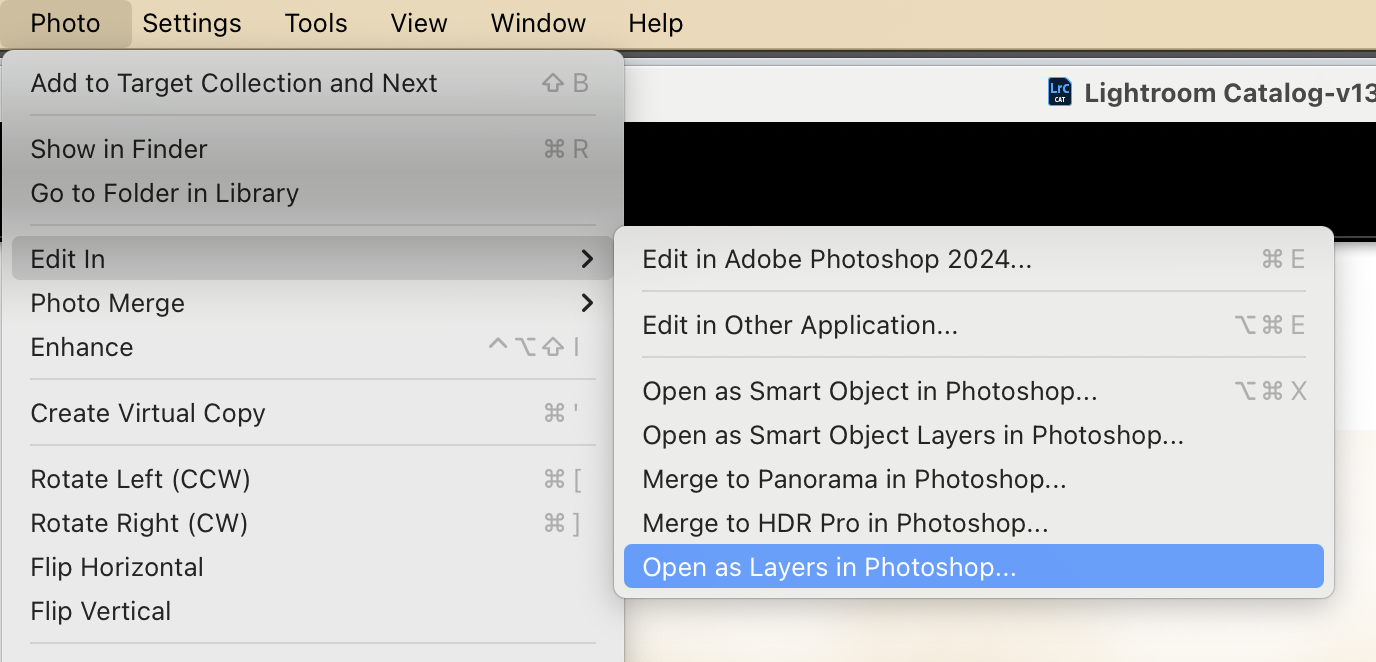This screenshot has height=662, width=1376.
Task: Select Create Virtual Copy
Action: [148, 413]
